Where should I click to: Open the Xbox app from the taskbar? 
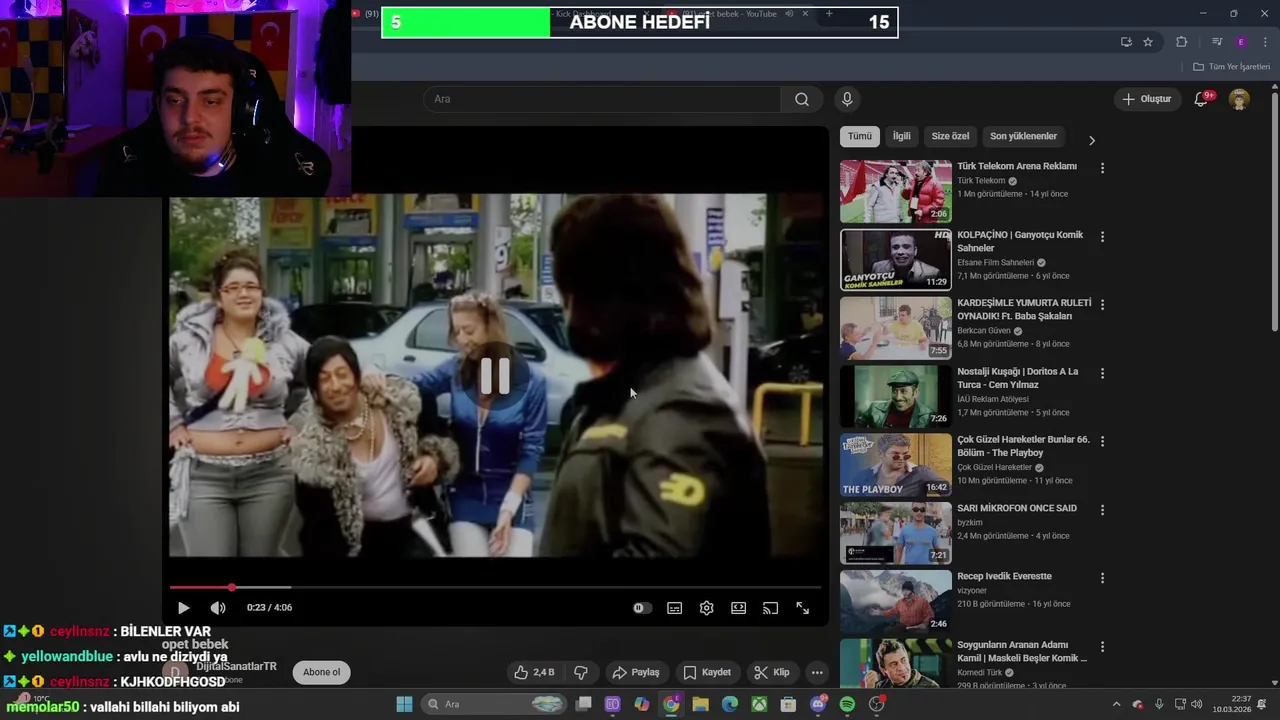[760, 704]
